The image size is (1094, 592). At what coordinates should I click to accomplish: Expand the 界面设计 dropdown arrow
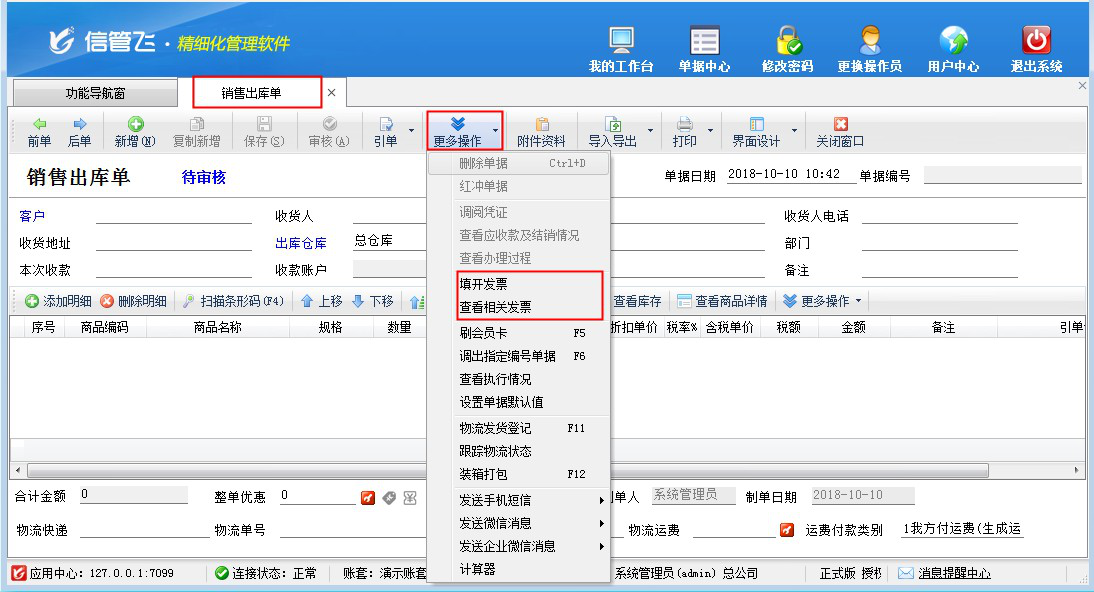click(x=795, y=131)
